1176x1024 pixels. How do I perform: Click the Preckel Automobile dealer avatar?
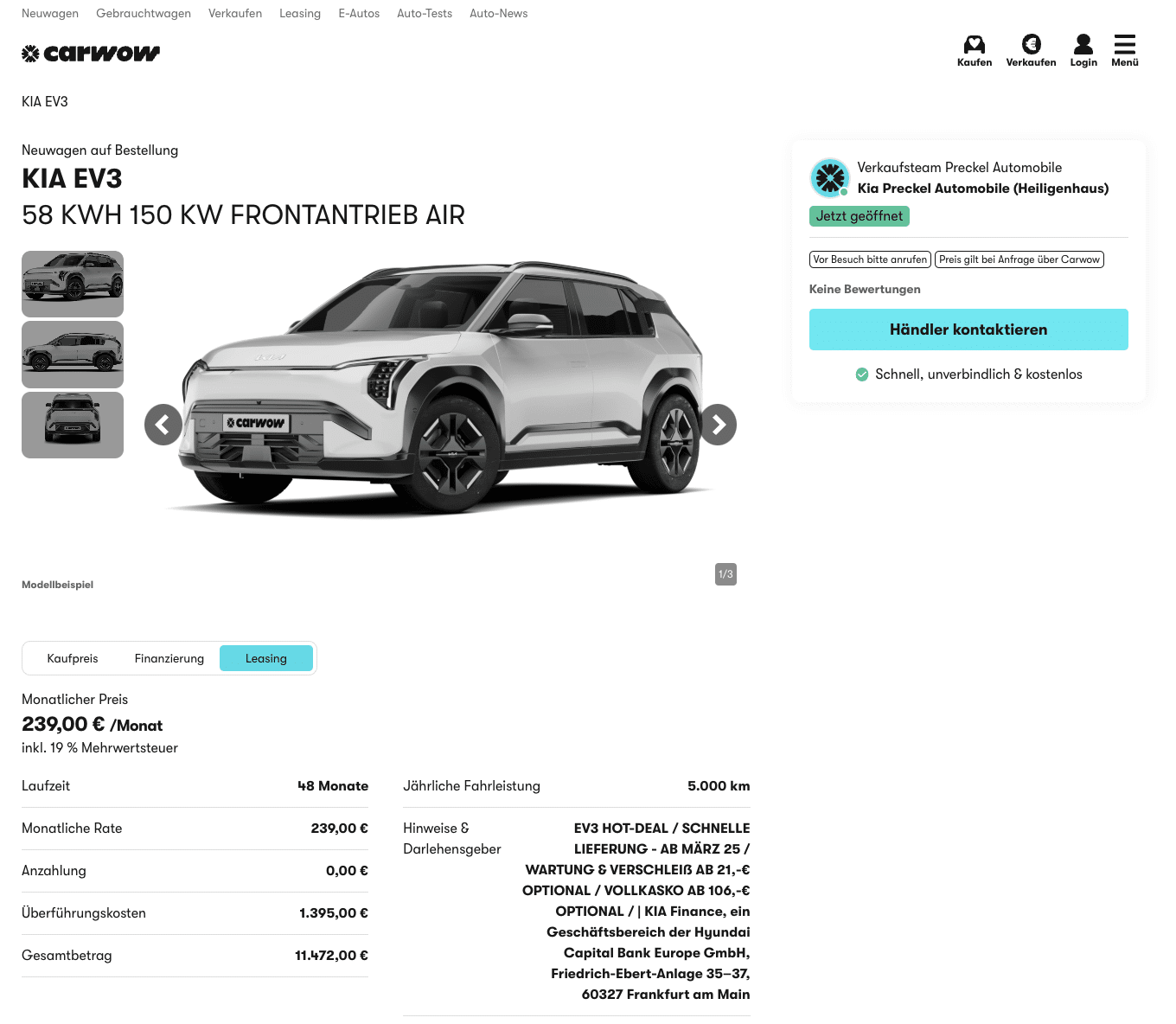[x=830, y=178]
